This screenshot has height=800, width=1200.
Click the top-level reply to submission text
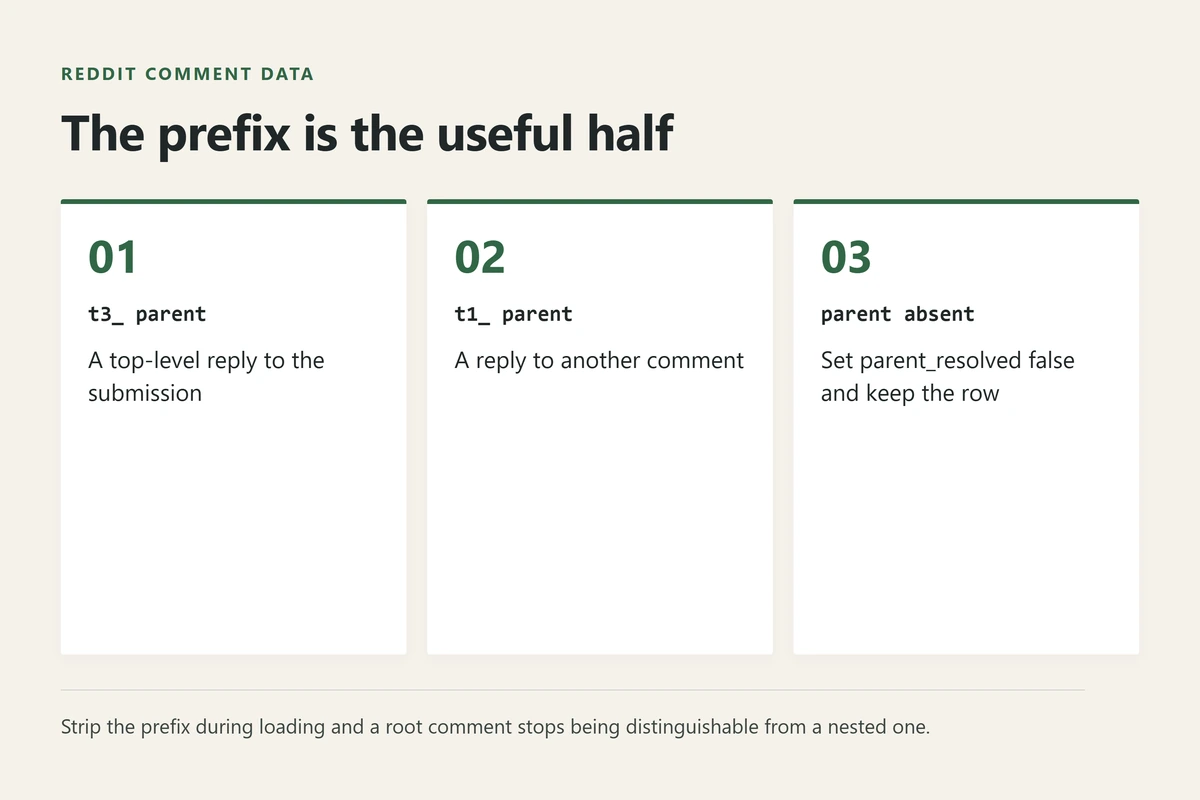[x=206, y=376]
